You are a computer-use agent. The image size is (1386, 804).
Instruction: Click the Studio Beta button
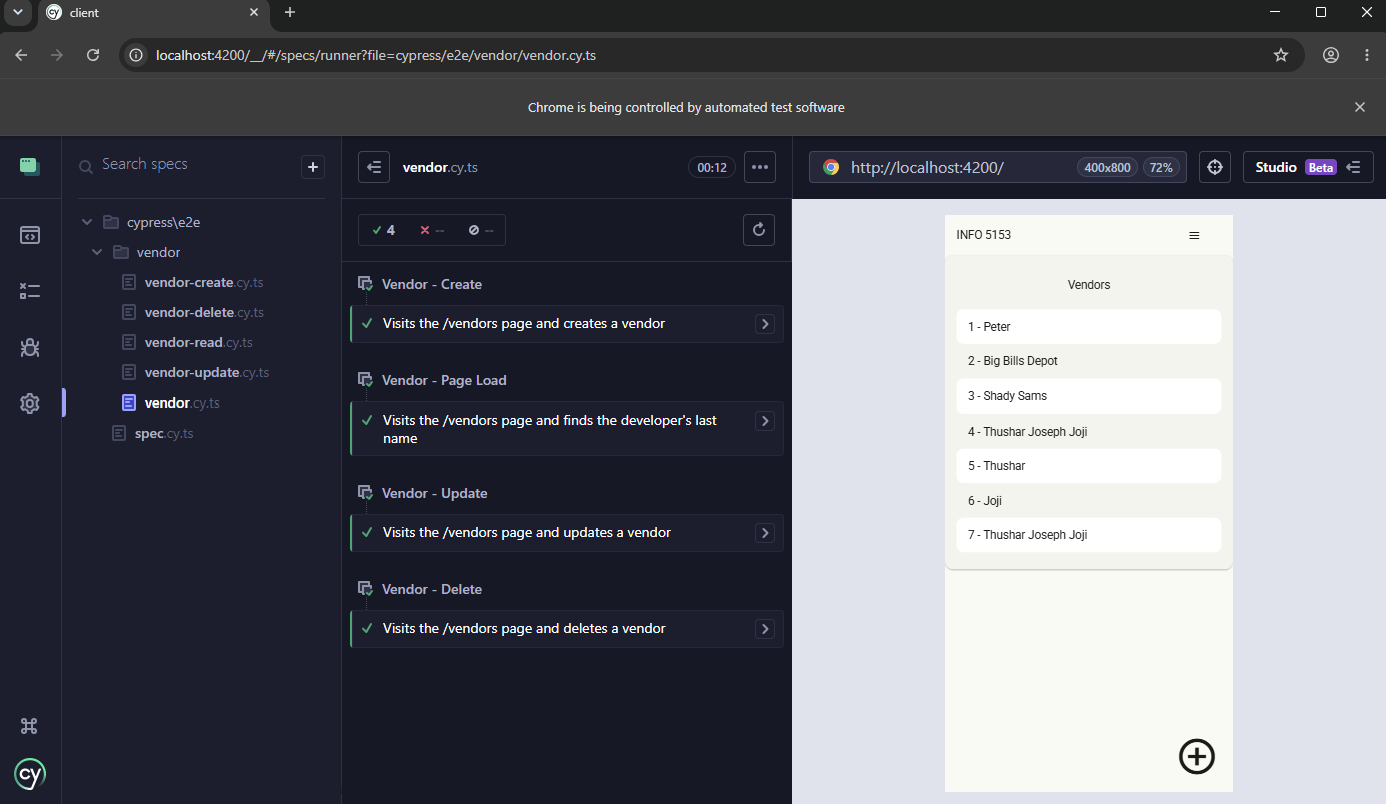pos(1308,167)
